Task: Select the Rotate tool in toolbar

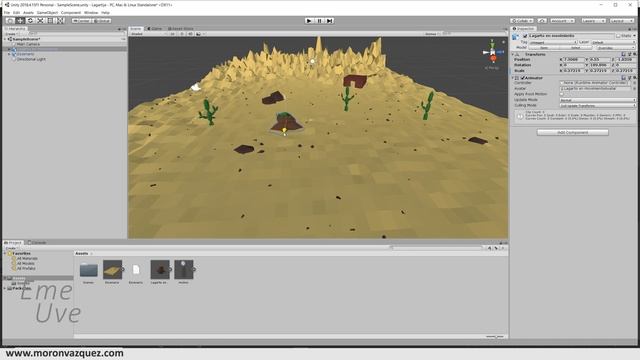Action: (x=30, y=20)
